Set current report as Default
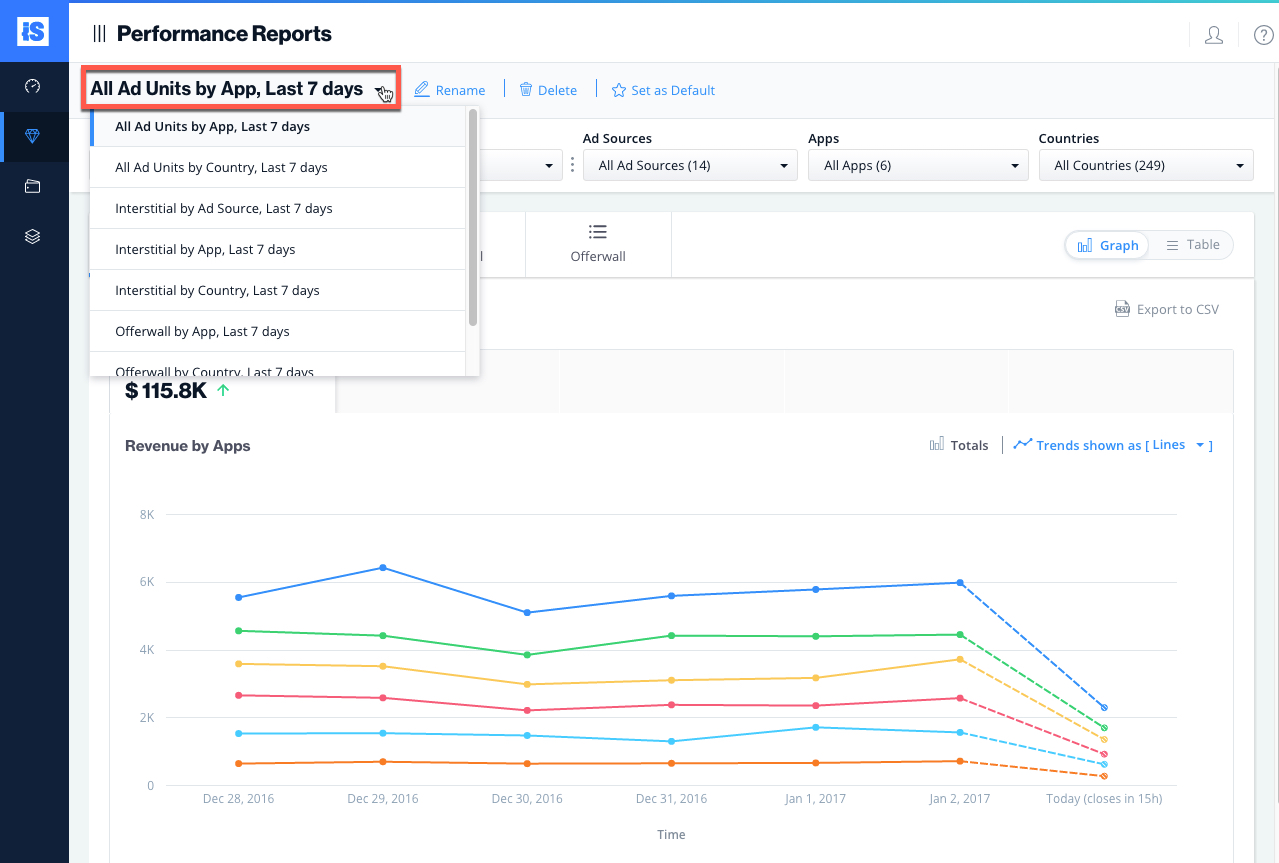This screenshot has height=863, width=1279. [x=663, y=90]
